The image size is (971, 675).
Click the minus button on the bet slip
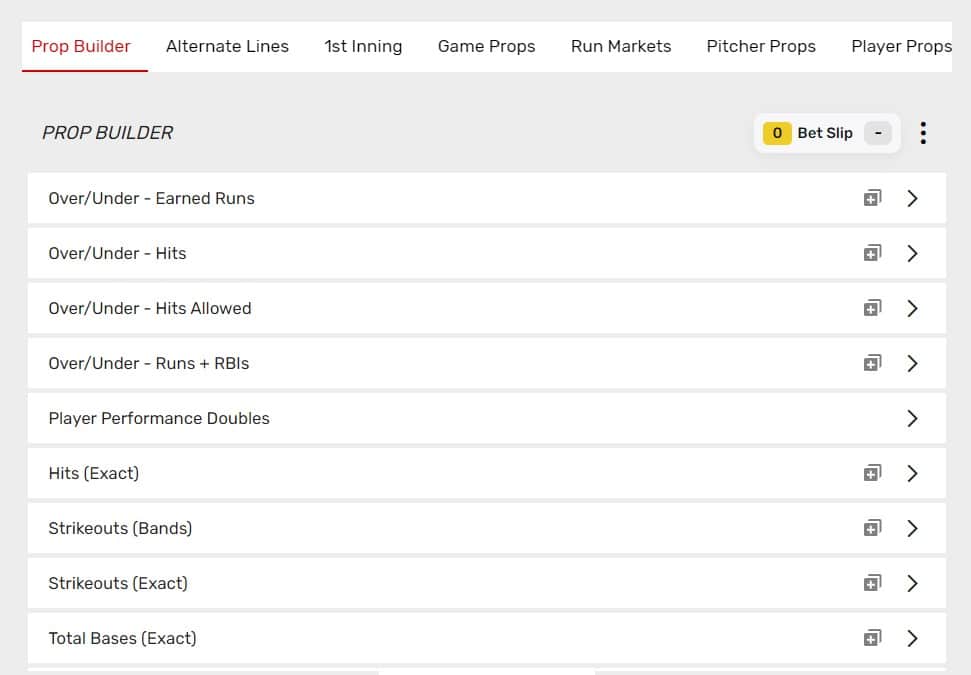(x=876, y=132)
